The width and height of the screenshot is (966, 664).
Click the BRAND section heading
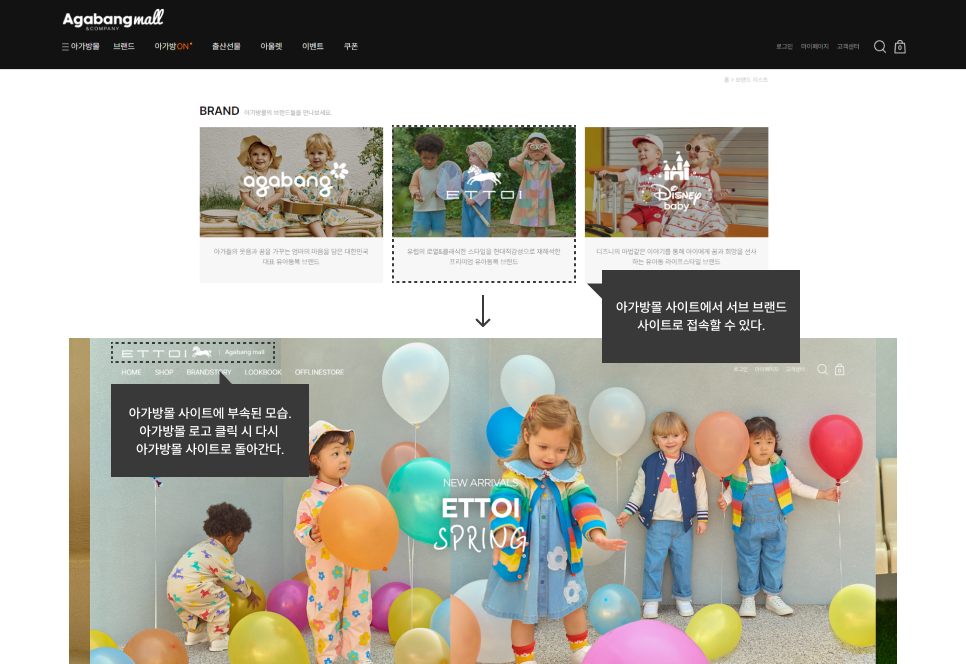[219, 111]
